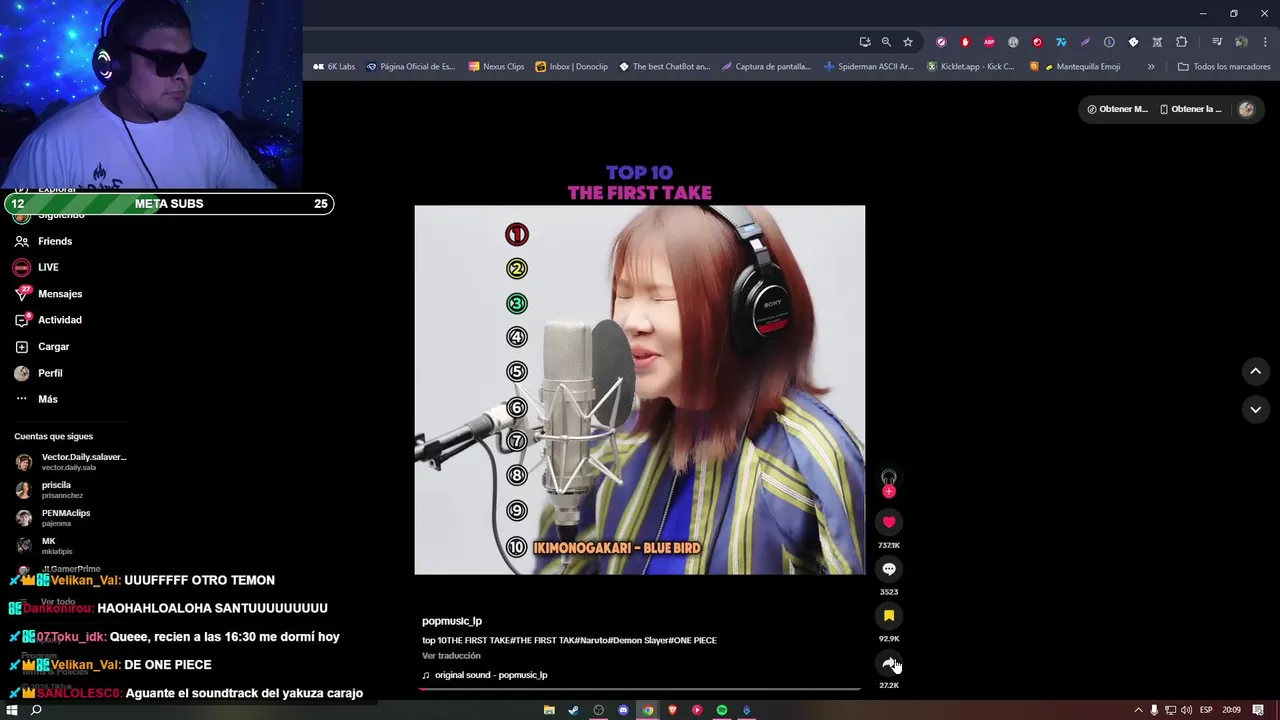
Task: Open browser zoom magnifier icon
Action: (886, 42)
